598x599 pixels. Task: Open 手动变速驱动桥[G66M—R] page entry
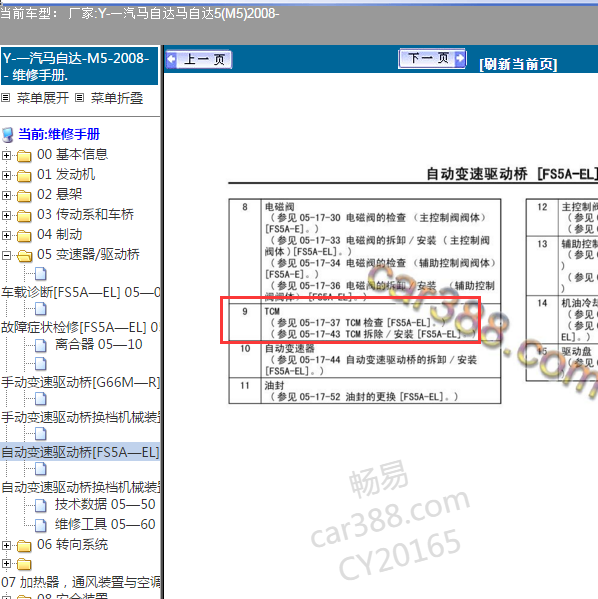(80, 382)
